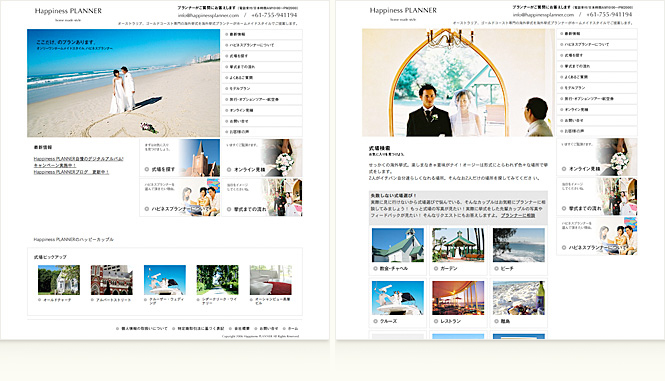Click Happiness PLANNERのハッピーカップル heading
Screen dimensions: 665x381
pyautogui.click(x=73, y=240)
